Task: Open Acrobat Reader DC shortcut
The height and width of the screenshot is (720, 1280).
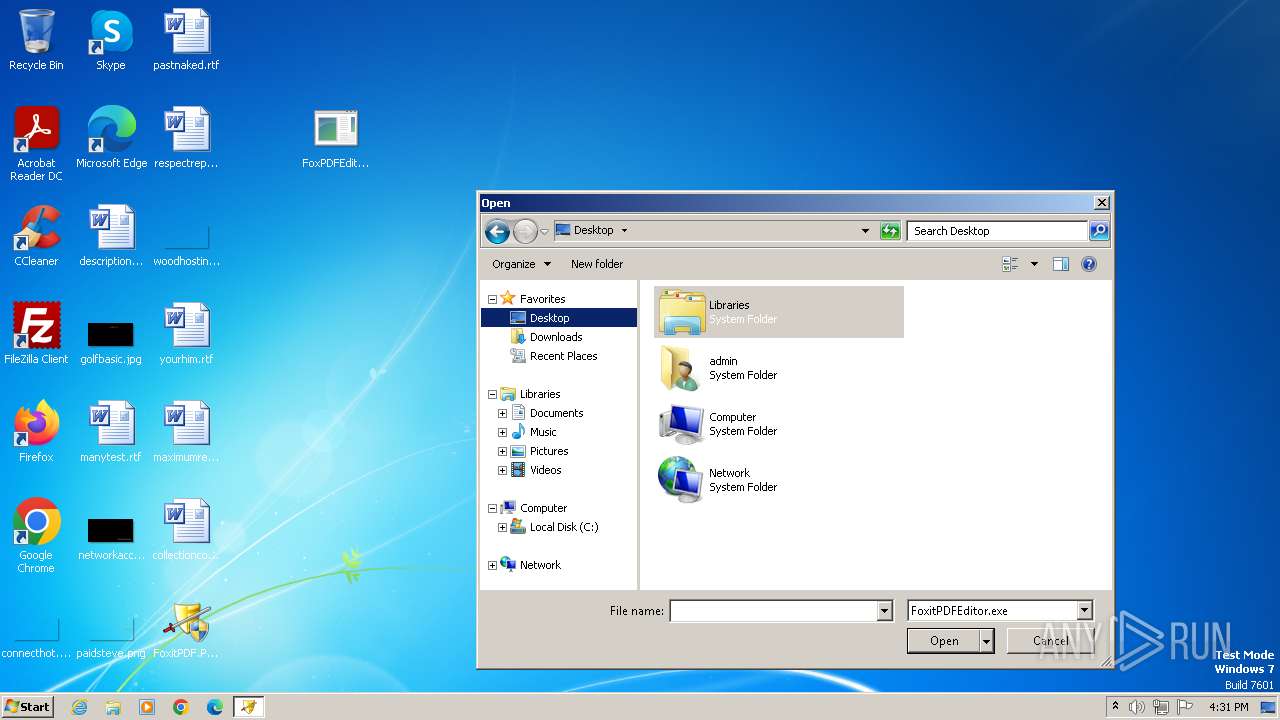Action: [x=36, y=144]
